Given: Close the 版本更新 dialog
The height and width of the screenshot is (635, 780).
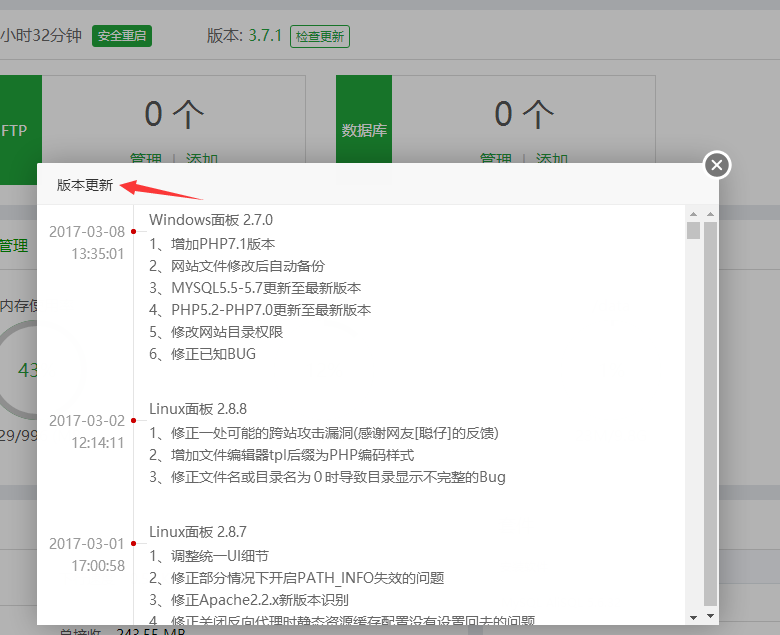Looking at the screenshot, I should click(x=717, y=165).
